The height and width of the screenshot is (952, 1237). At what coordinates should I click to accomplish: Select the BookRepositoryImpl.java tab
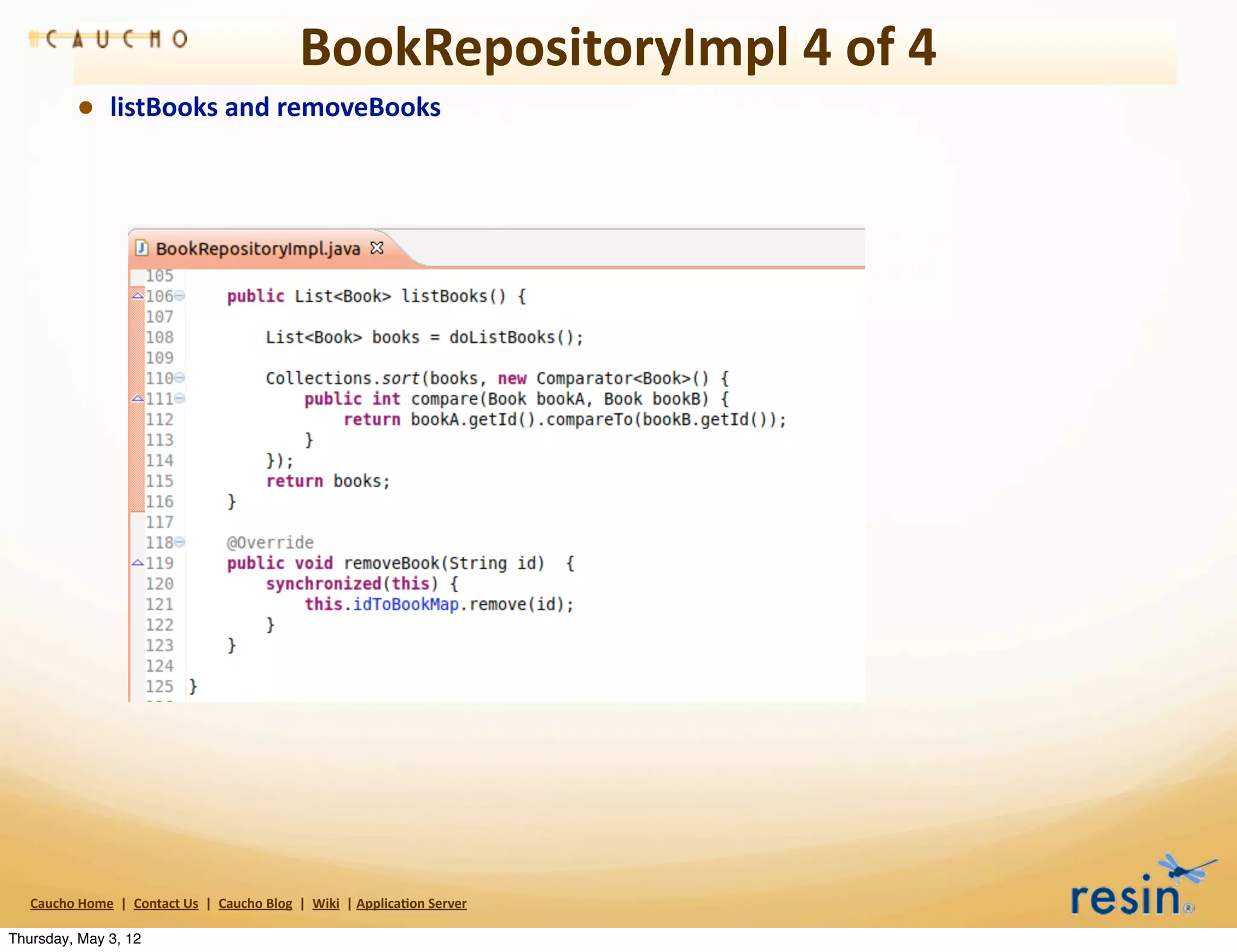(258, 249)
